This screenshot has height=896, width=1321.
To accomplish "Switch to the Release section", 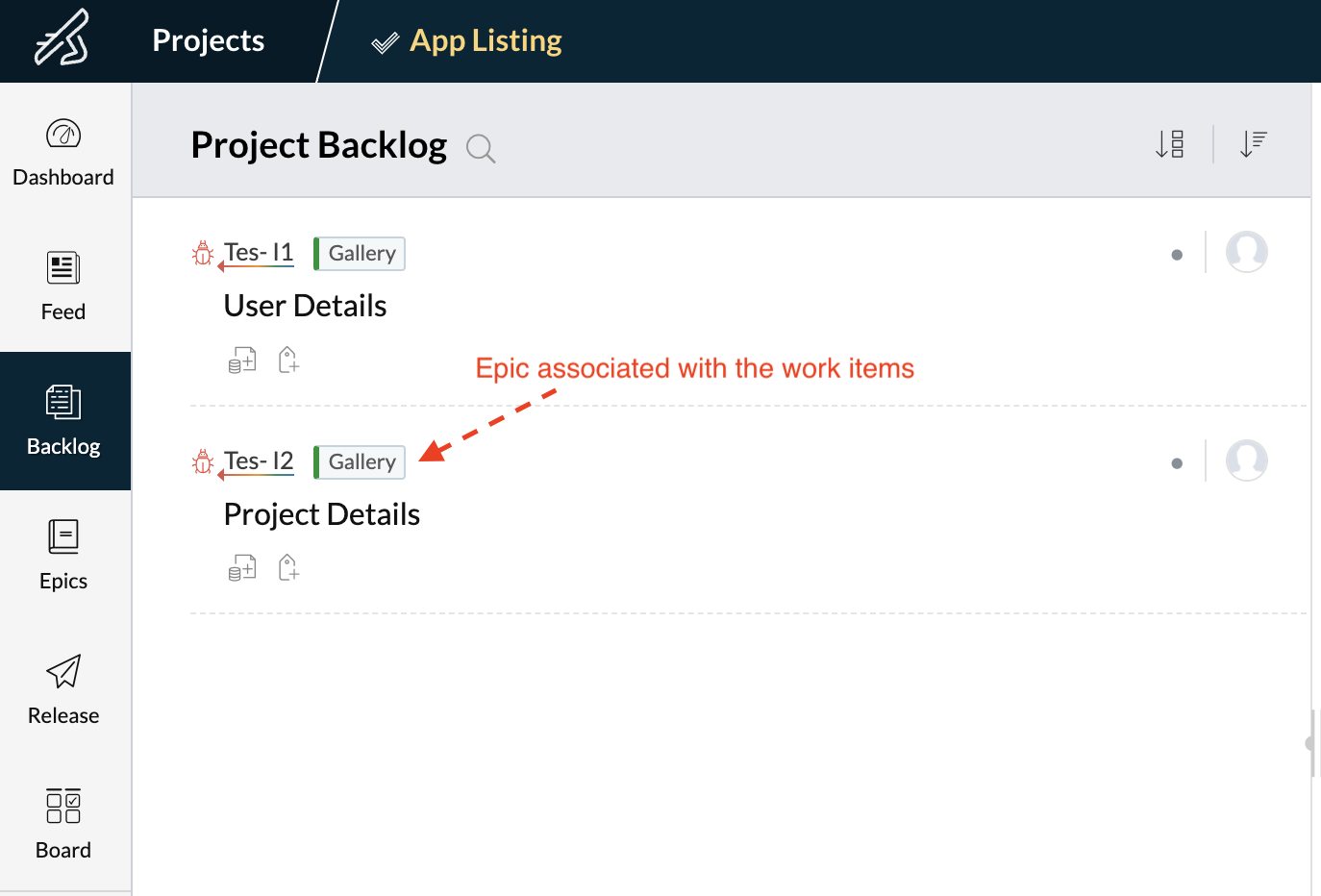I will point(63,690).
